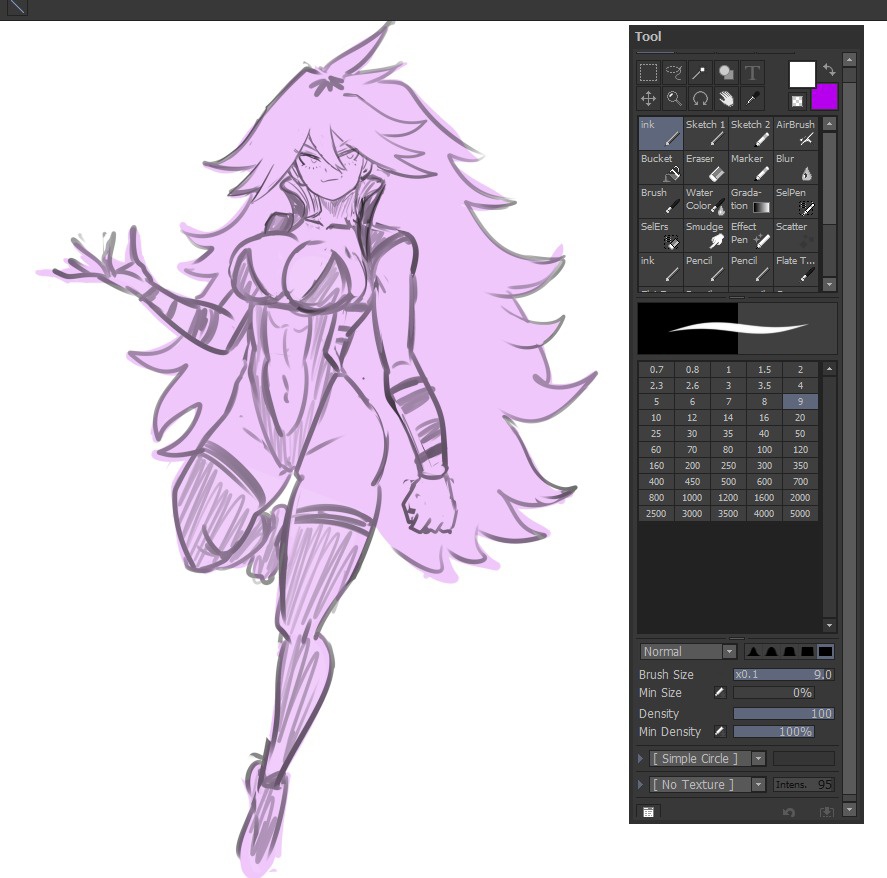The width and height of the screenshot is (887, 878).
Task: Choose the flat hard edge shape (selected)
Action: coord(825,652)
